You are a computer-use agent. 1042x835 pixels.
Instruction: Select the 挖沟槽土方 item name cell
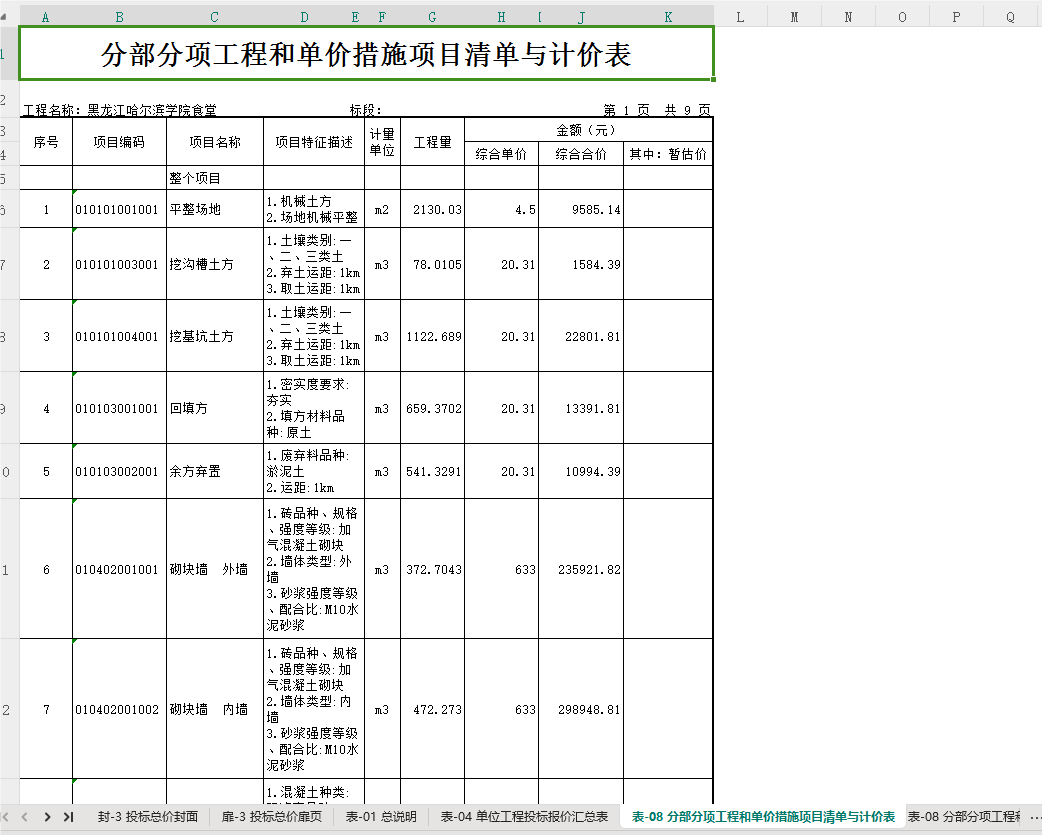coord(215,264)
